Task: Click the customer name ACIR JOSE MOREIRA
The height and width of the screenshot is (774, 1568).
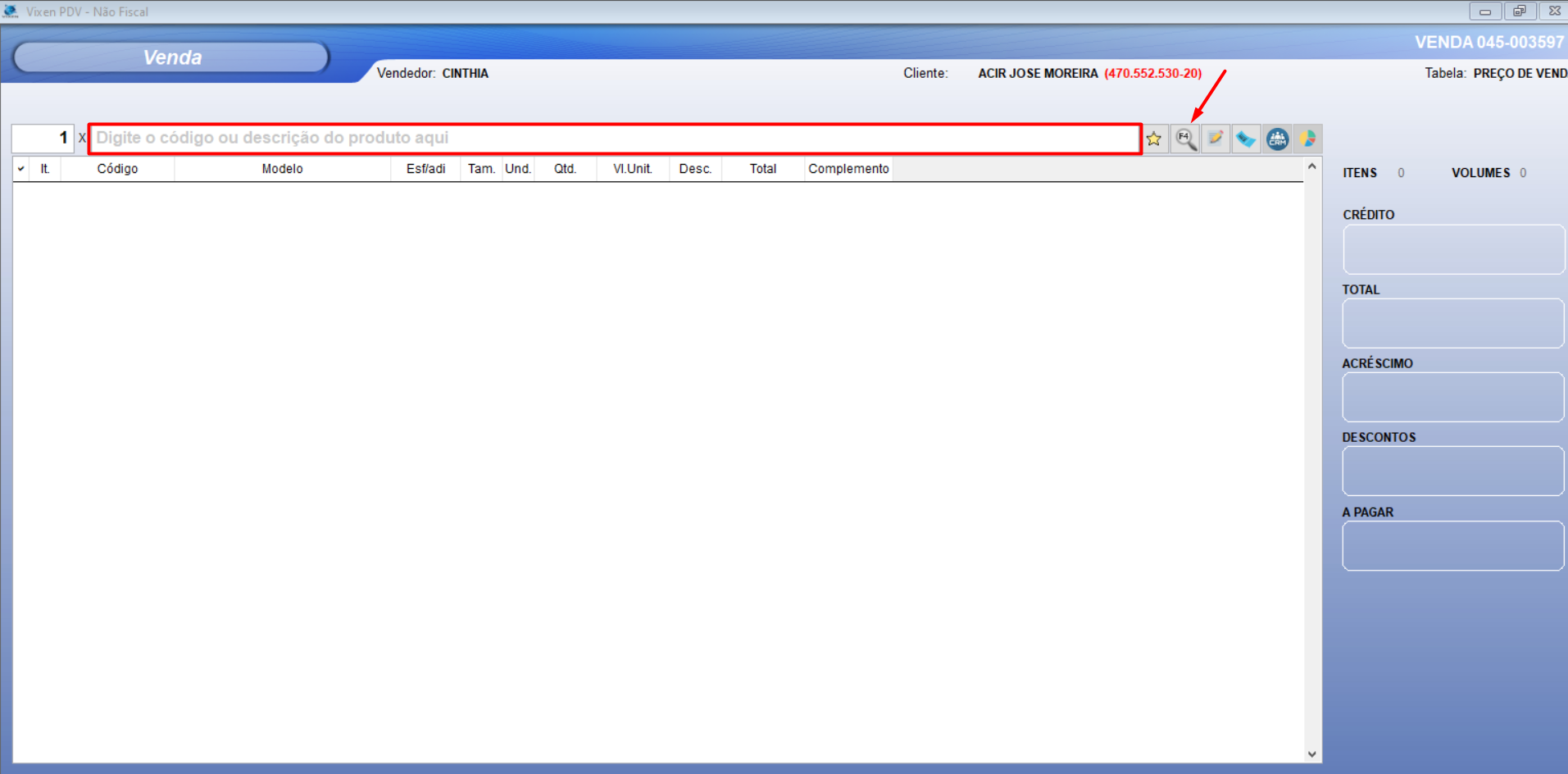Action: coord(1038,74)
